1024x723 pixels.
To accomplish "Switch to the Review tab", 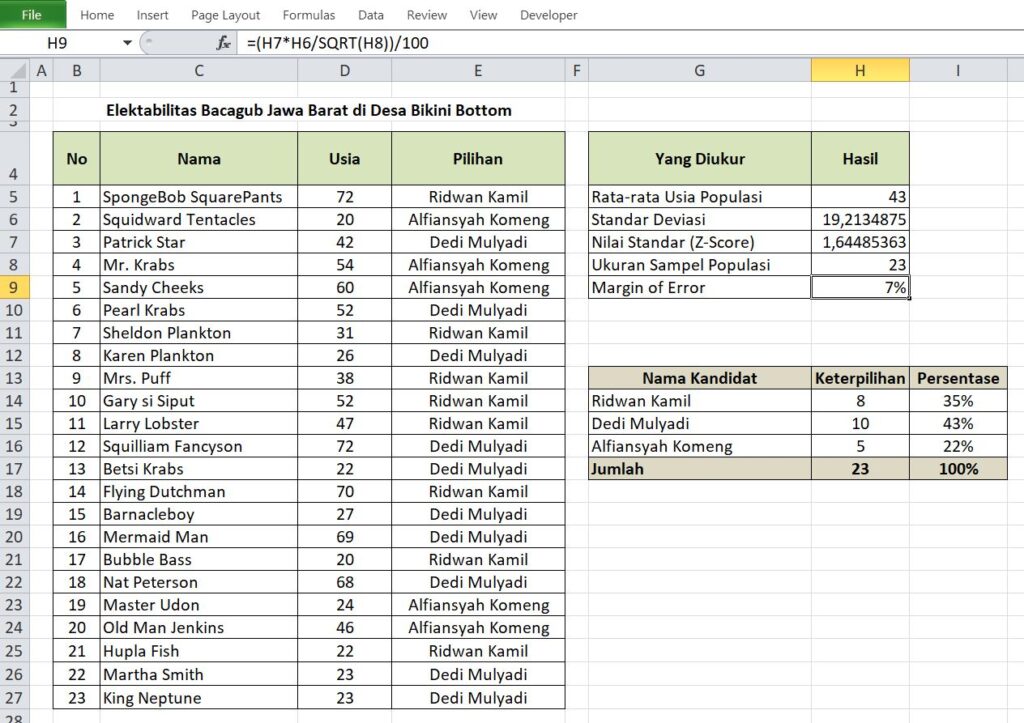I will pos(427,15).
